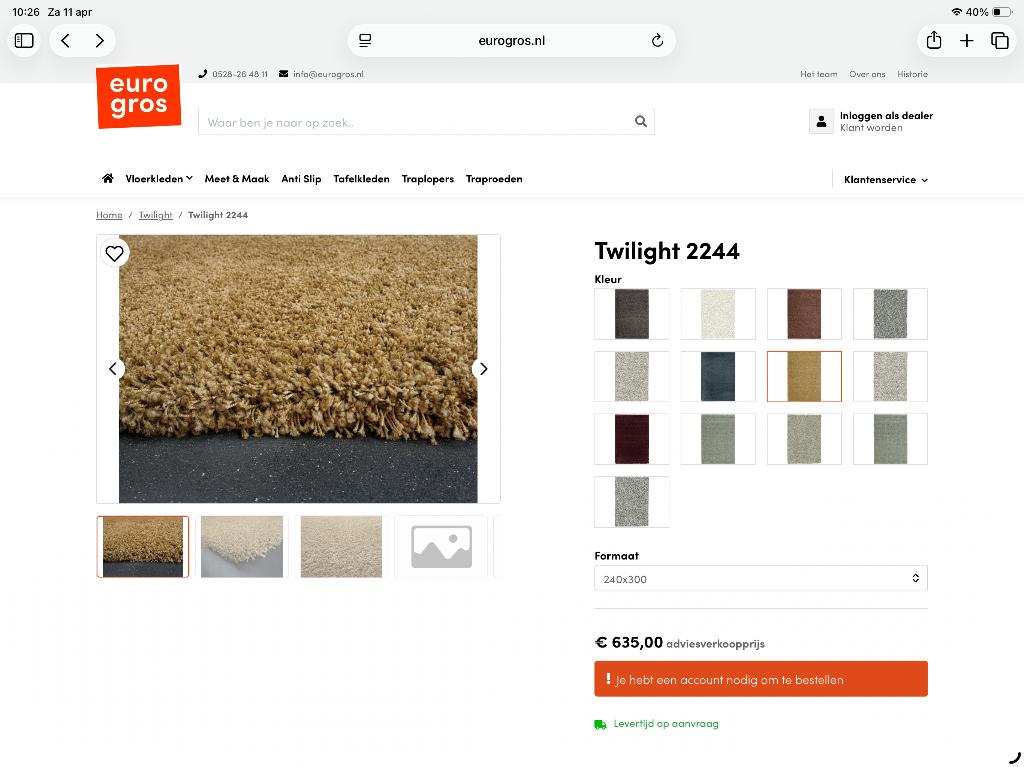Show next product photo with right arrow
1024x767 pixels.
click(483, 368)
